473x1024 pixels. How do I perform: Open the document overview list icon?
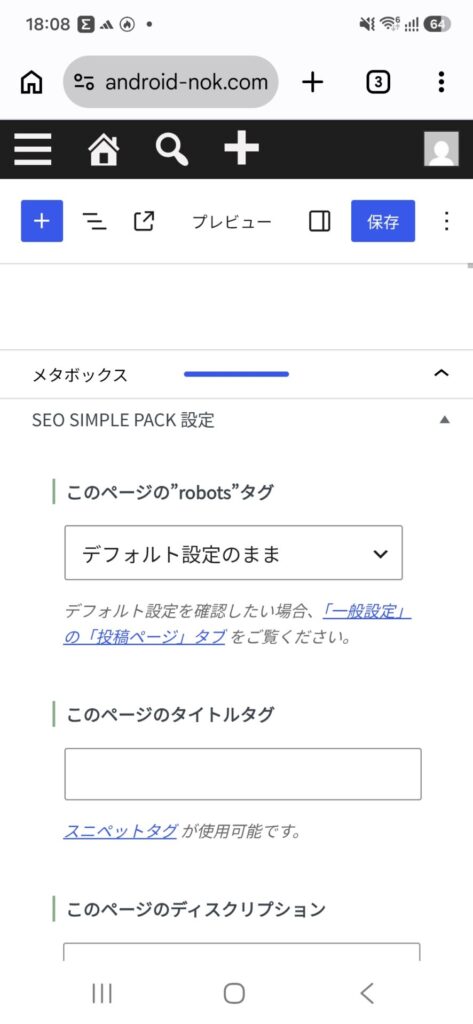tap(95, 221)
